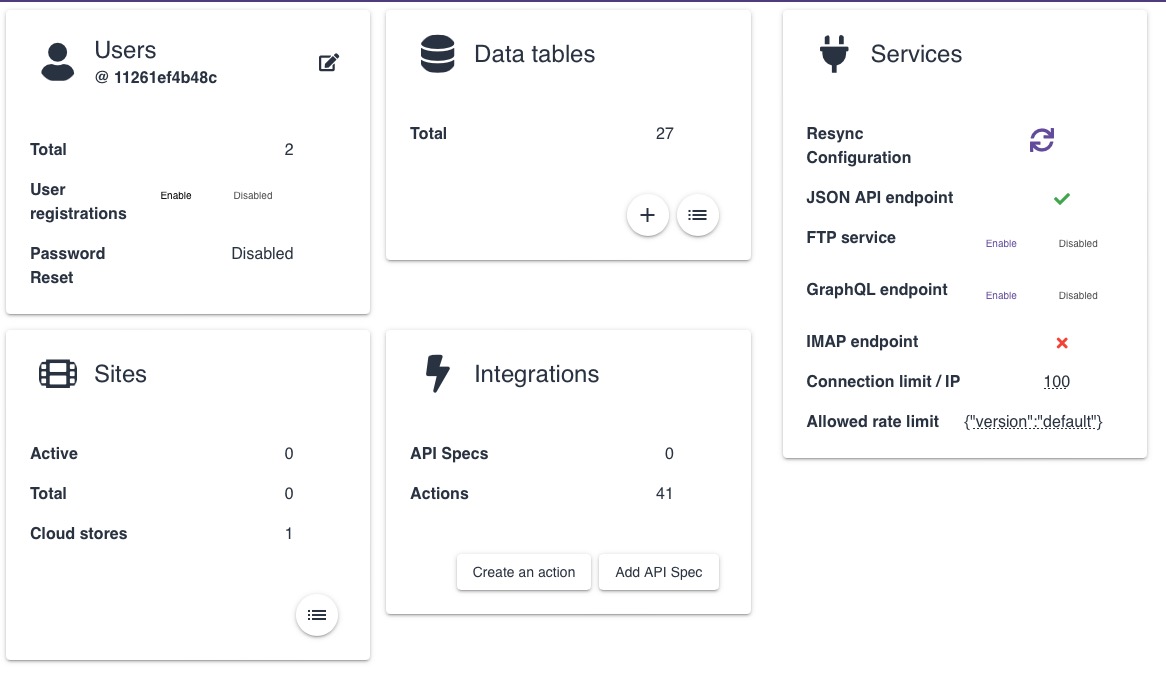The image size is (1166, 676).
Task: Click the Integrations lightning bolt icon
Action: point(437,374)
